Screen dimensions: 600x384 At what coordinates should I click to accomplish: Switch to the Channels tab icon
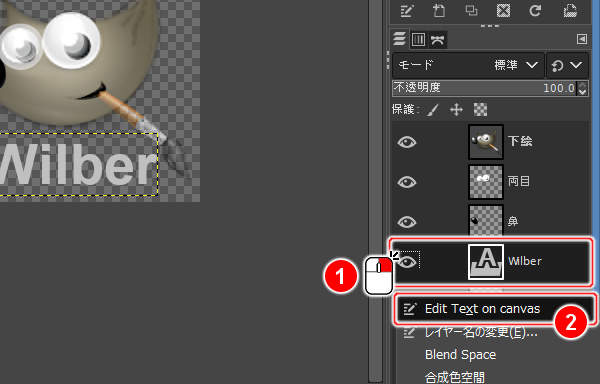click(418, 39)
